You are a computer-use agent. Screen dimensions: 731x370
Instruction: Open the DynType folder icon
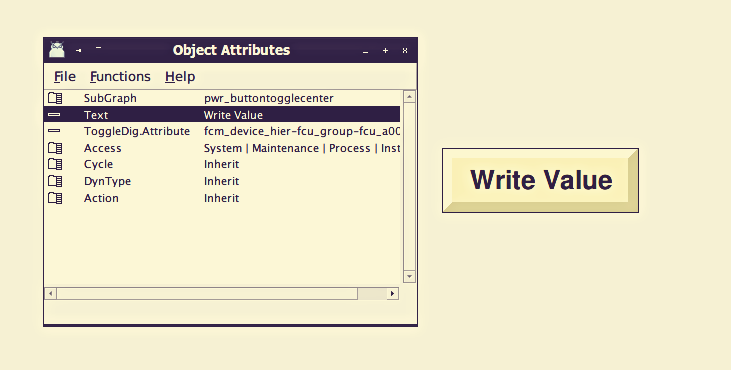[55, 181]
